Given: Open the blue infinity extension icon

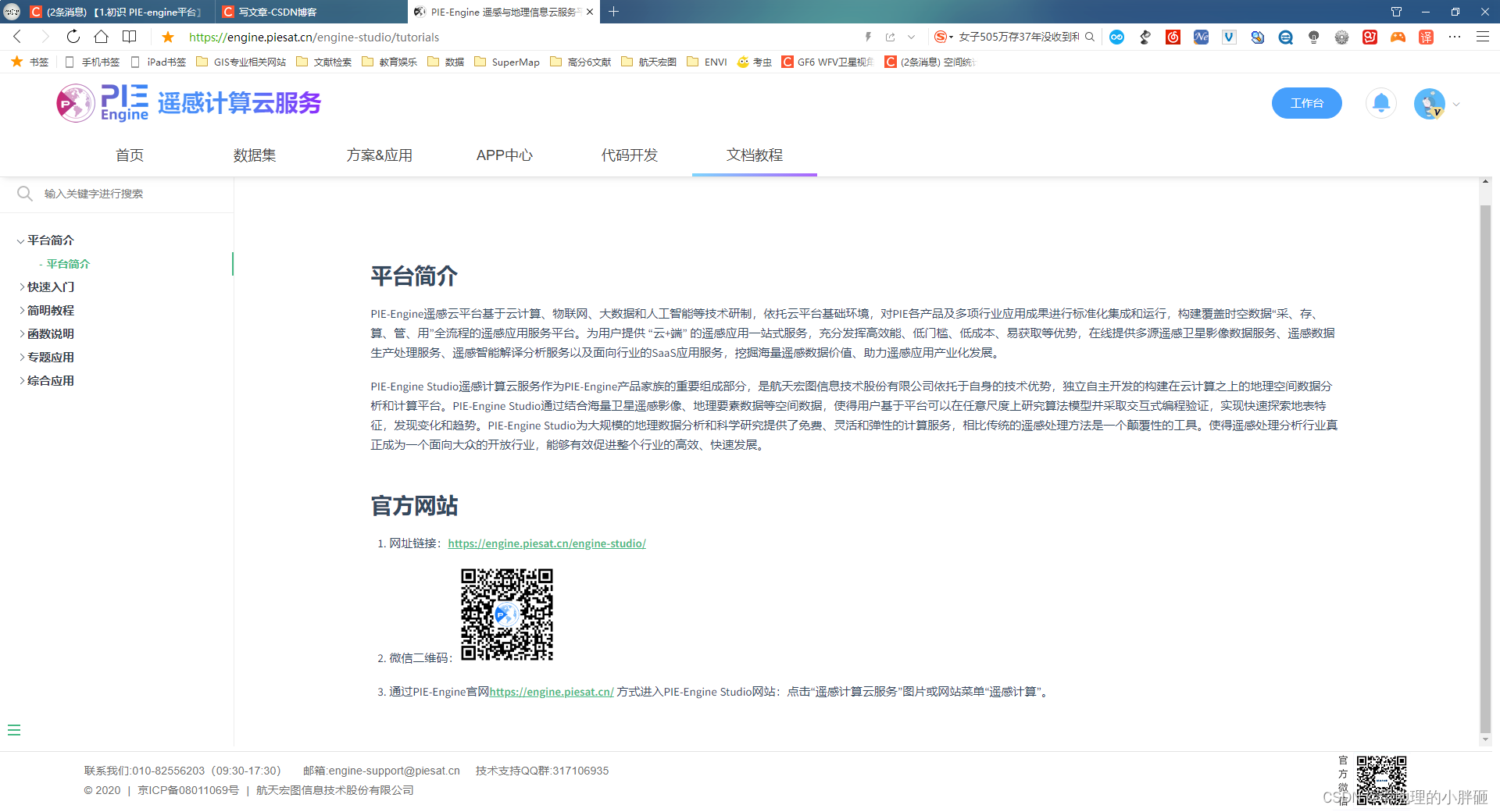Looking at the screenshot, I should point(1117,37).
